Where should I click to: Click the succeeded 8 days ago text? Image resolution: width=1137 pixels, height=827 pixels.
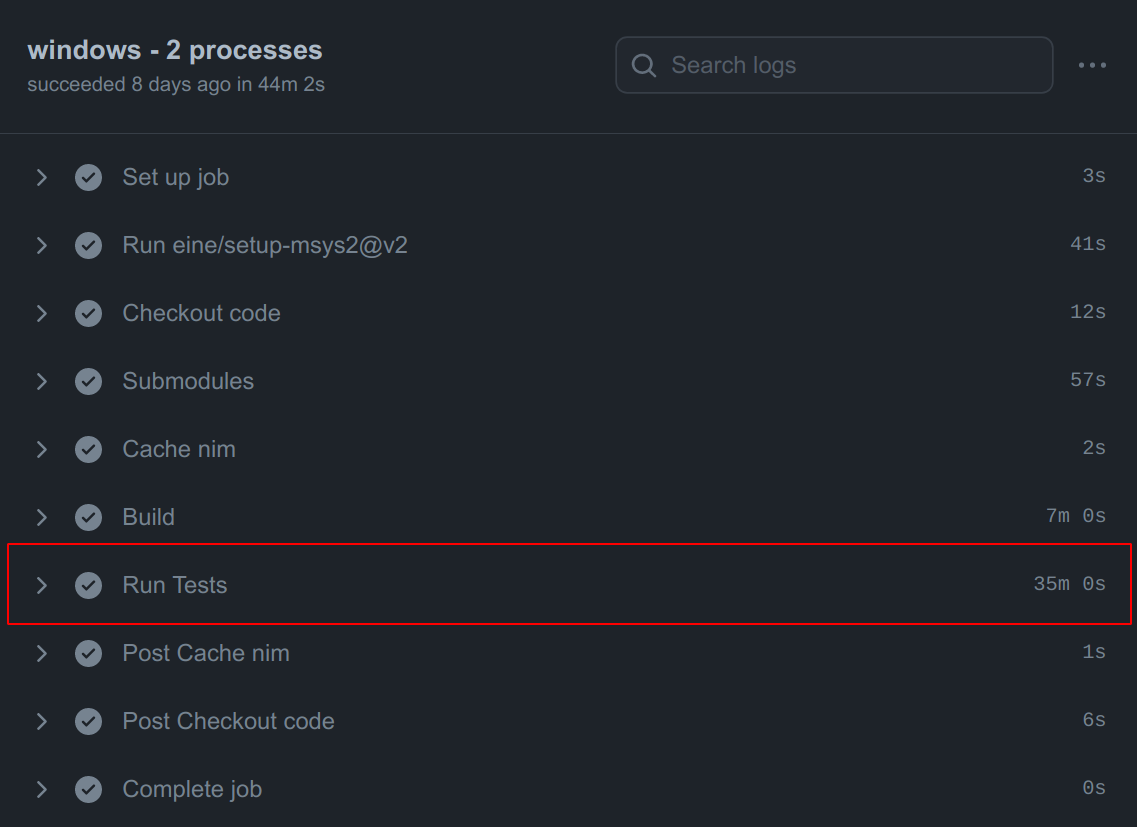click(x=174, y=84)
